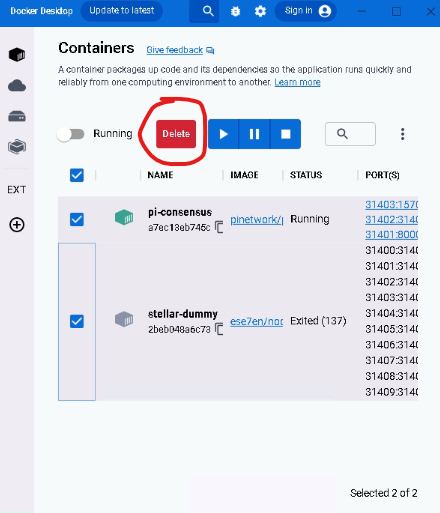Click the stellar-dummy port entry 31409:314

392,392
